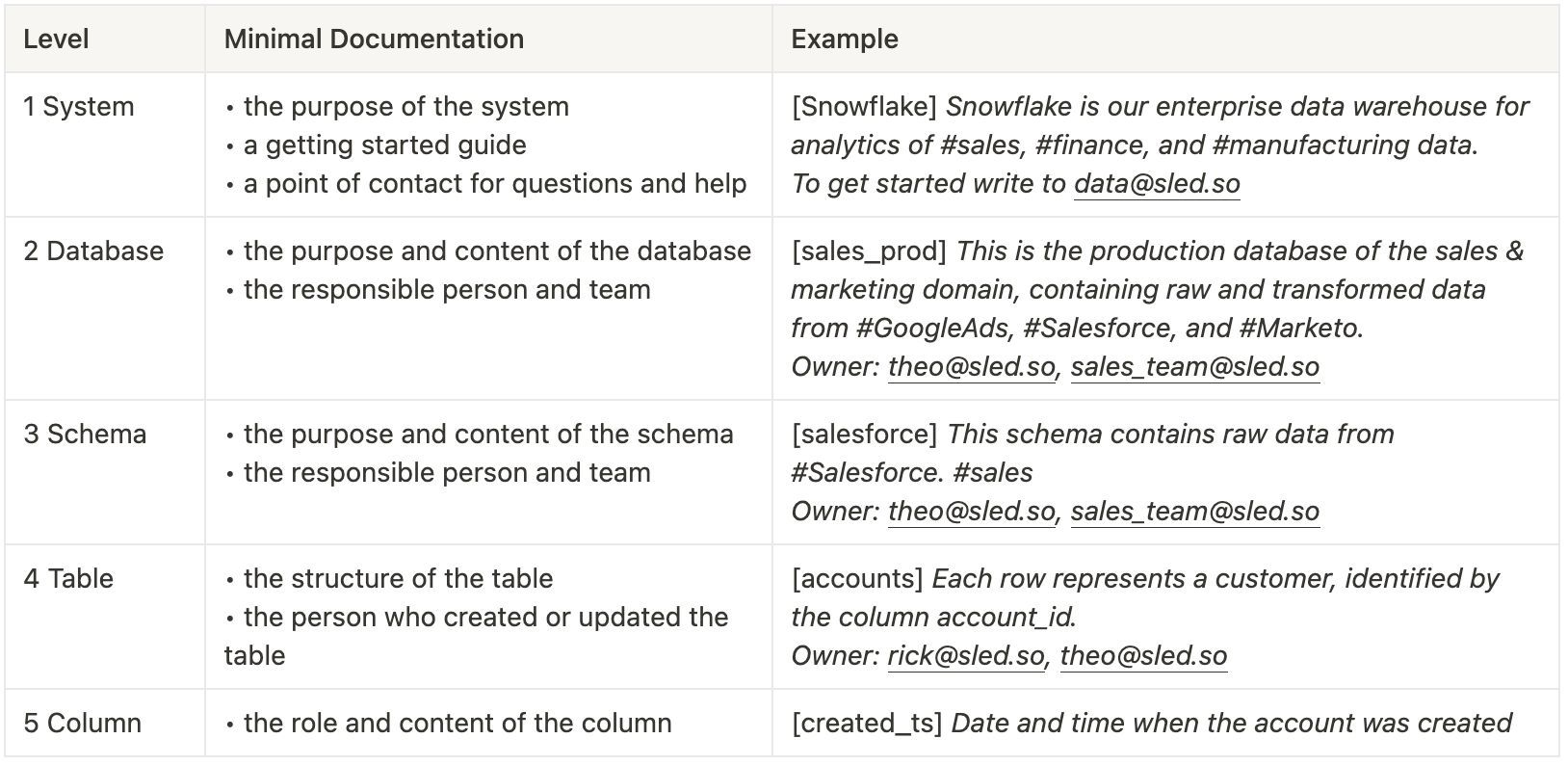This screenshot has height=765, width=1568.
Task: Click the [created_ts] example text
Action: point(867,723)
